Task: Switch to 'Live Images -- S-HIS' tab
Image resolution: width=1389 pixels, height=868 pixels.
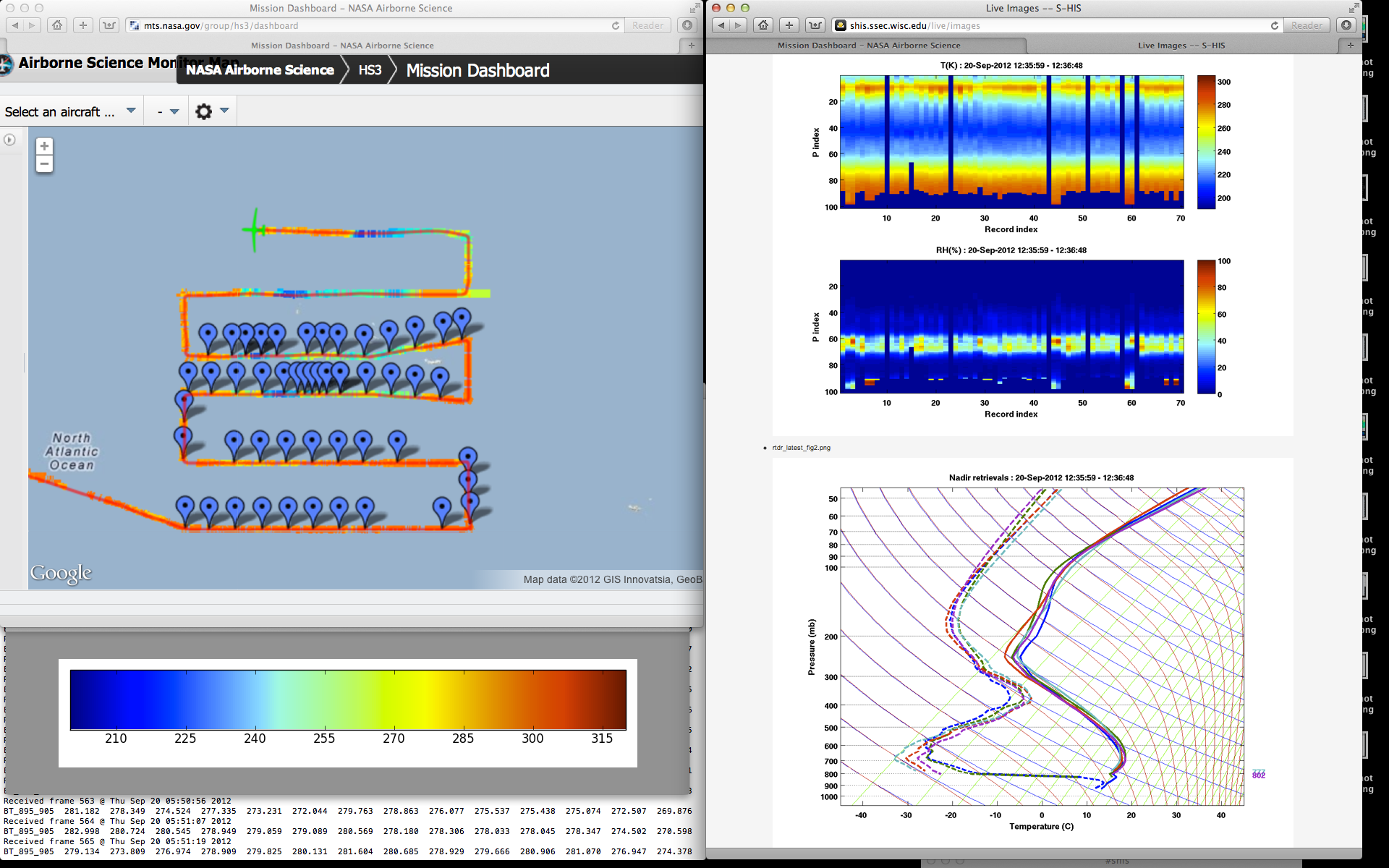Action: [x=1181, y=45]
